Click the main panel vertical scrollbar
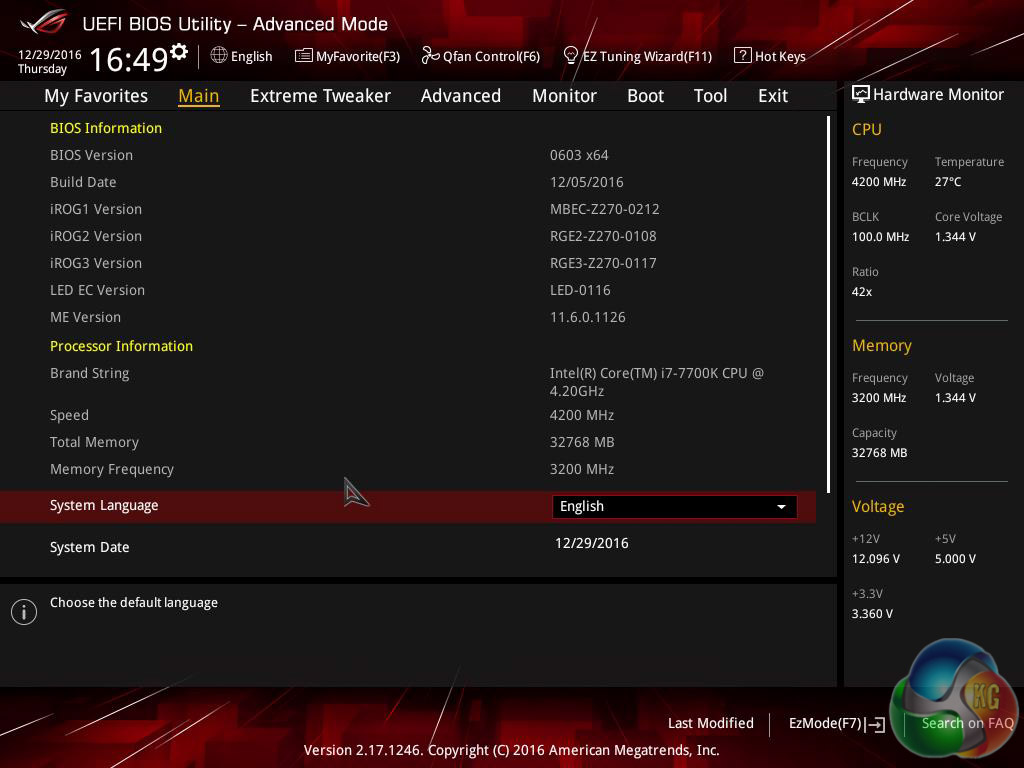 pos(828,300)
